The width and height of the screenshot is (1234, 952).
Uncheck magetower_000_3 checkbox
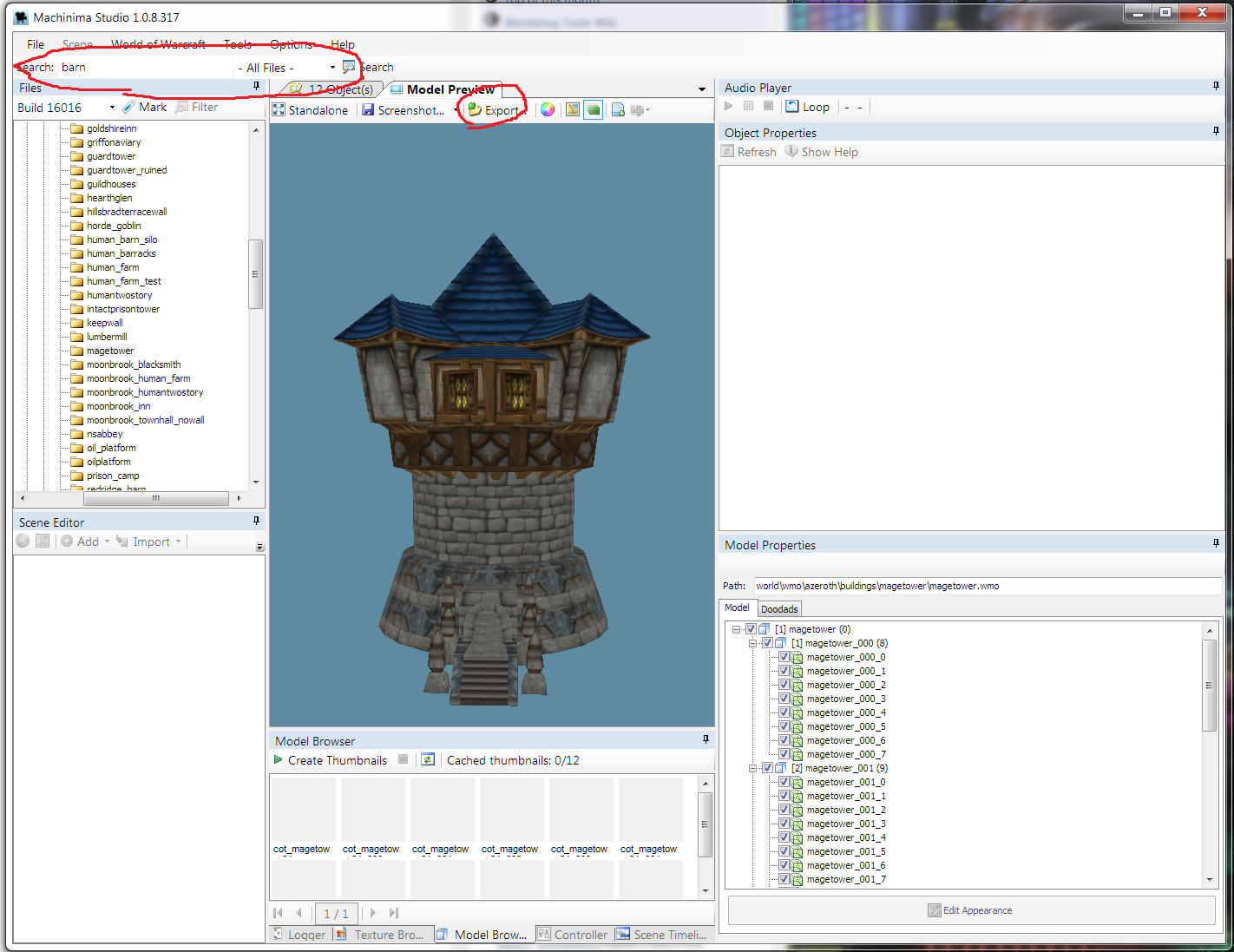784,699
